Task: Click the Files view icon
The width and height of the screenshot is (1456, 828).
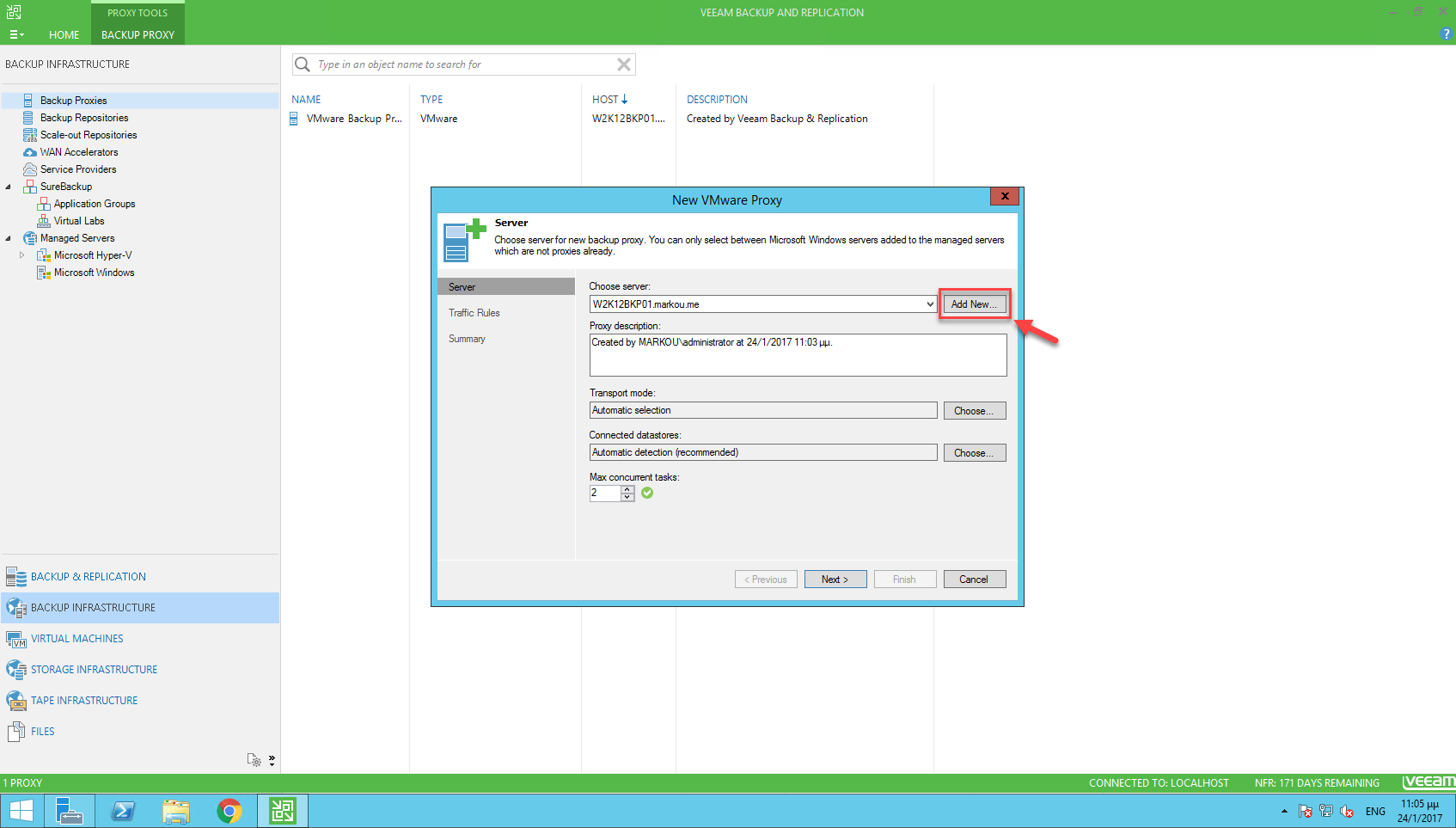Action: click(x=16, y=732)
